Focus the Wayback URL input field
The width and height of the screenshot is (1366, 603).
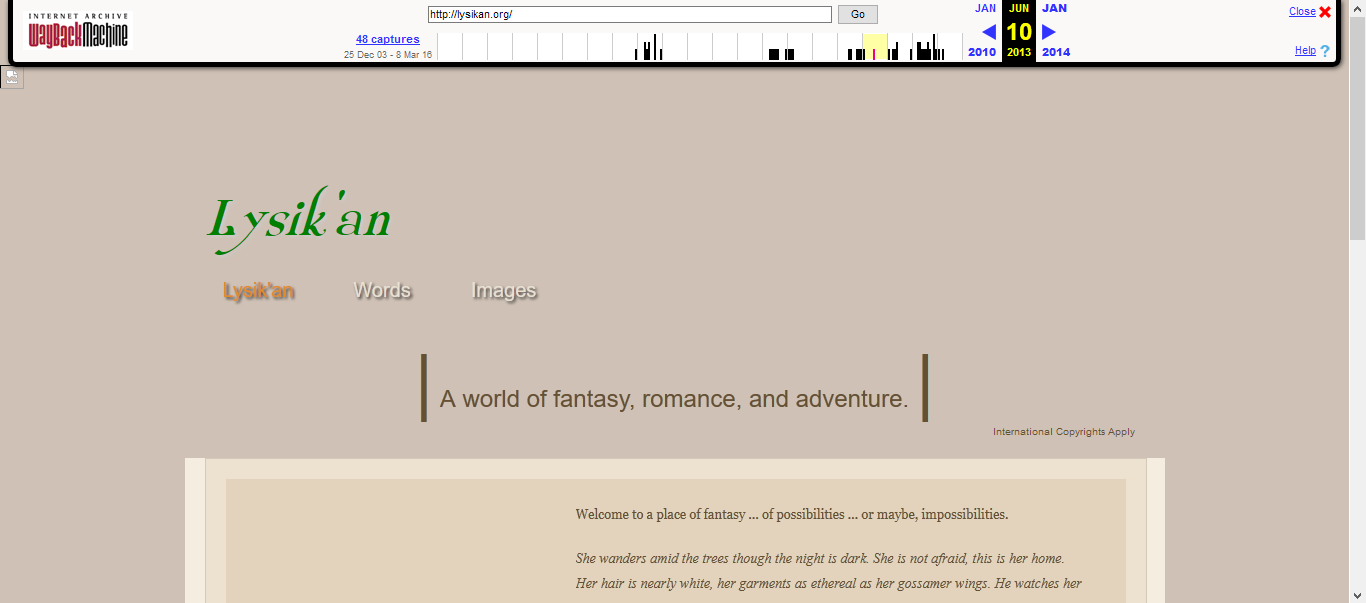[630, 14]
